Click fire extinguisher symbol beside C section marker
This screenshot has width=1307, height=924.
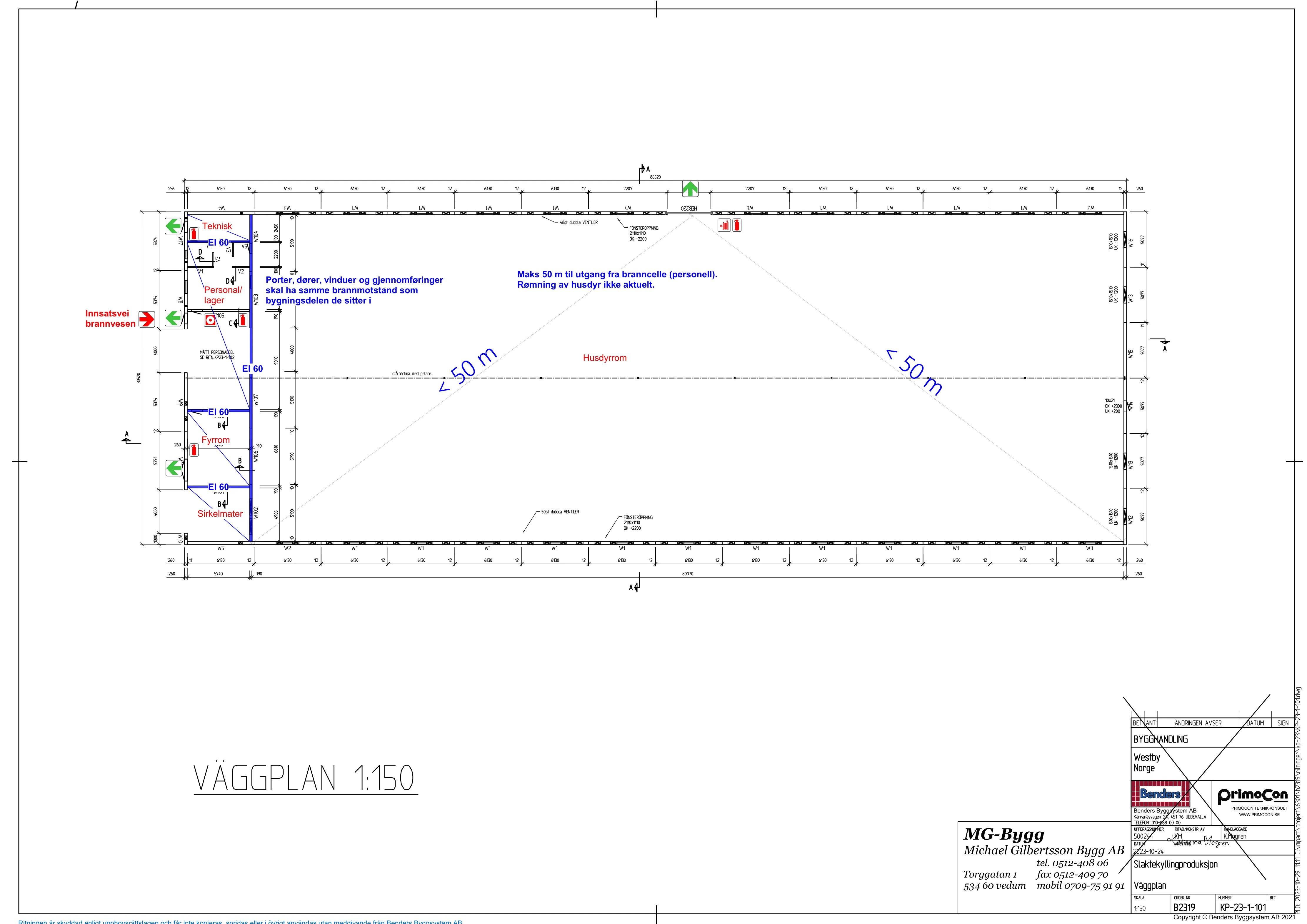(243, 319)
